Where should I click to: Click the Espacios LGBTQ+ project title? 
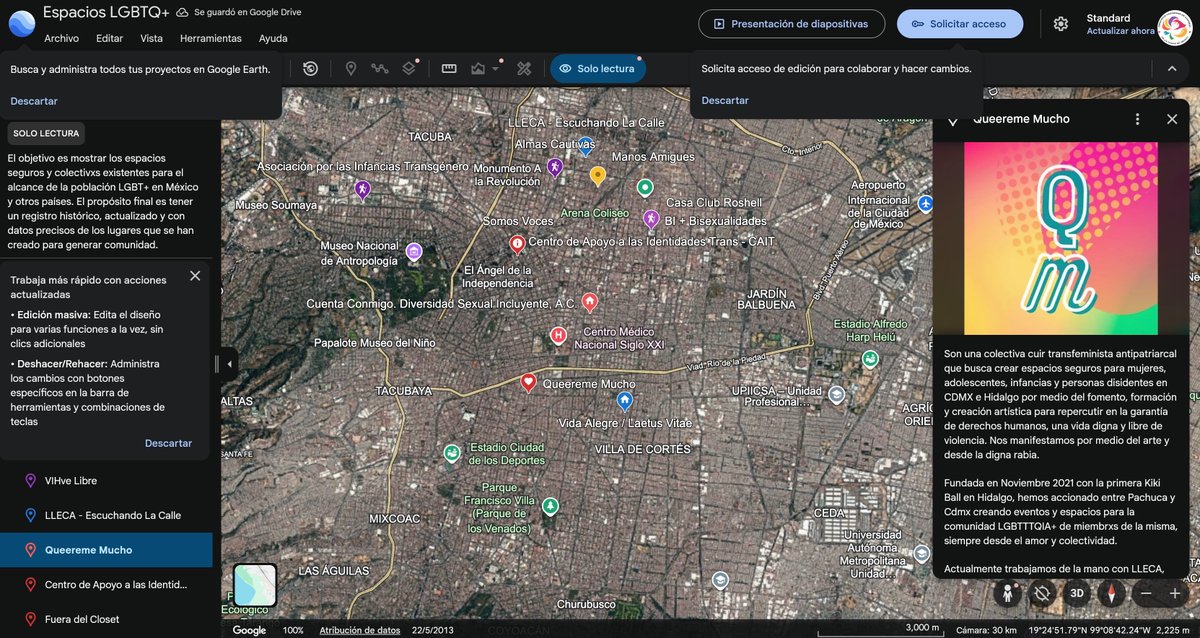105,12
